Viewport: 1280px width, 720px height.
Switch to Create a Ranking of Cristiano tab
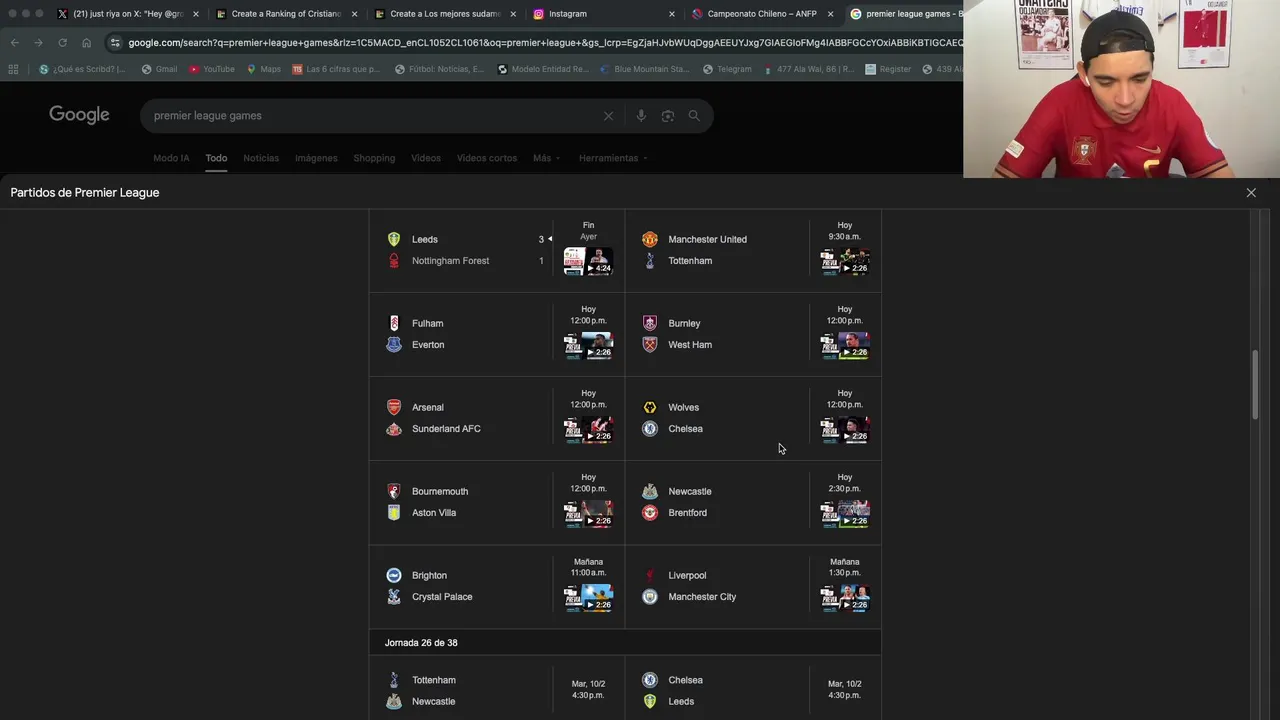(x=285, y=14)
